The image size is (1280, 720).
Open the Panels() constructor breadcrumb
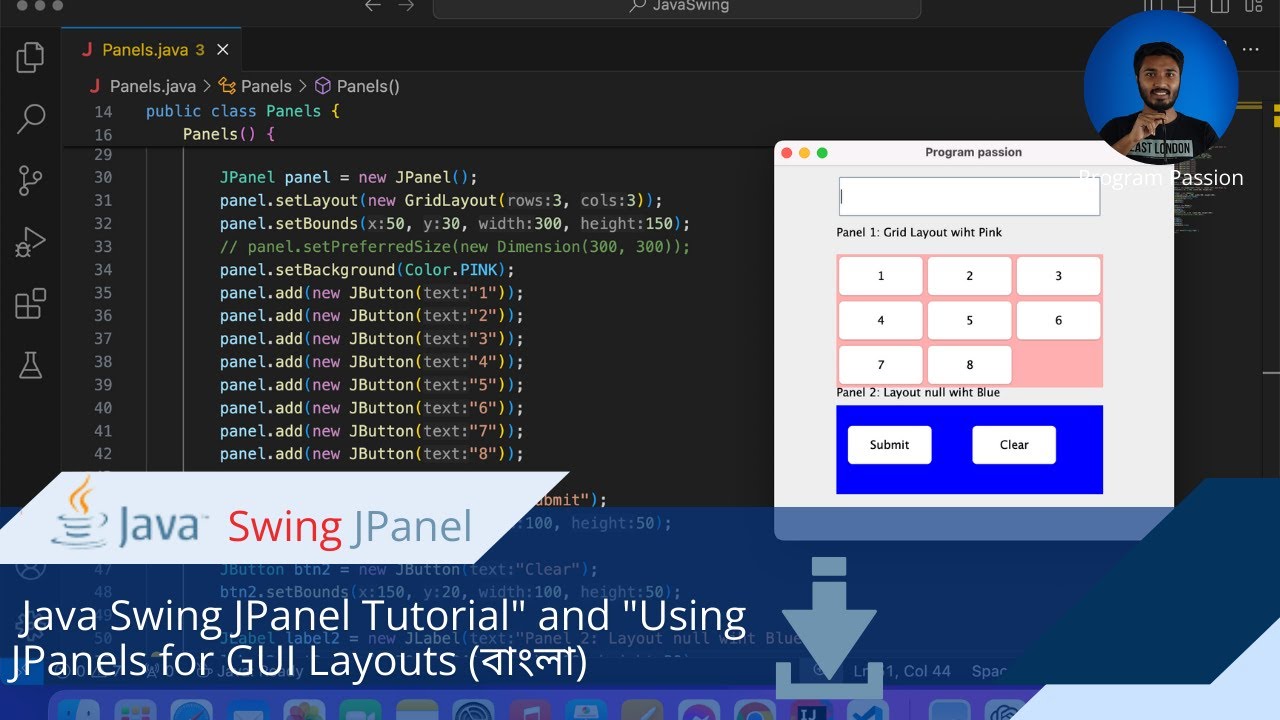coord(357,86)
